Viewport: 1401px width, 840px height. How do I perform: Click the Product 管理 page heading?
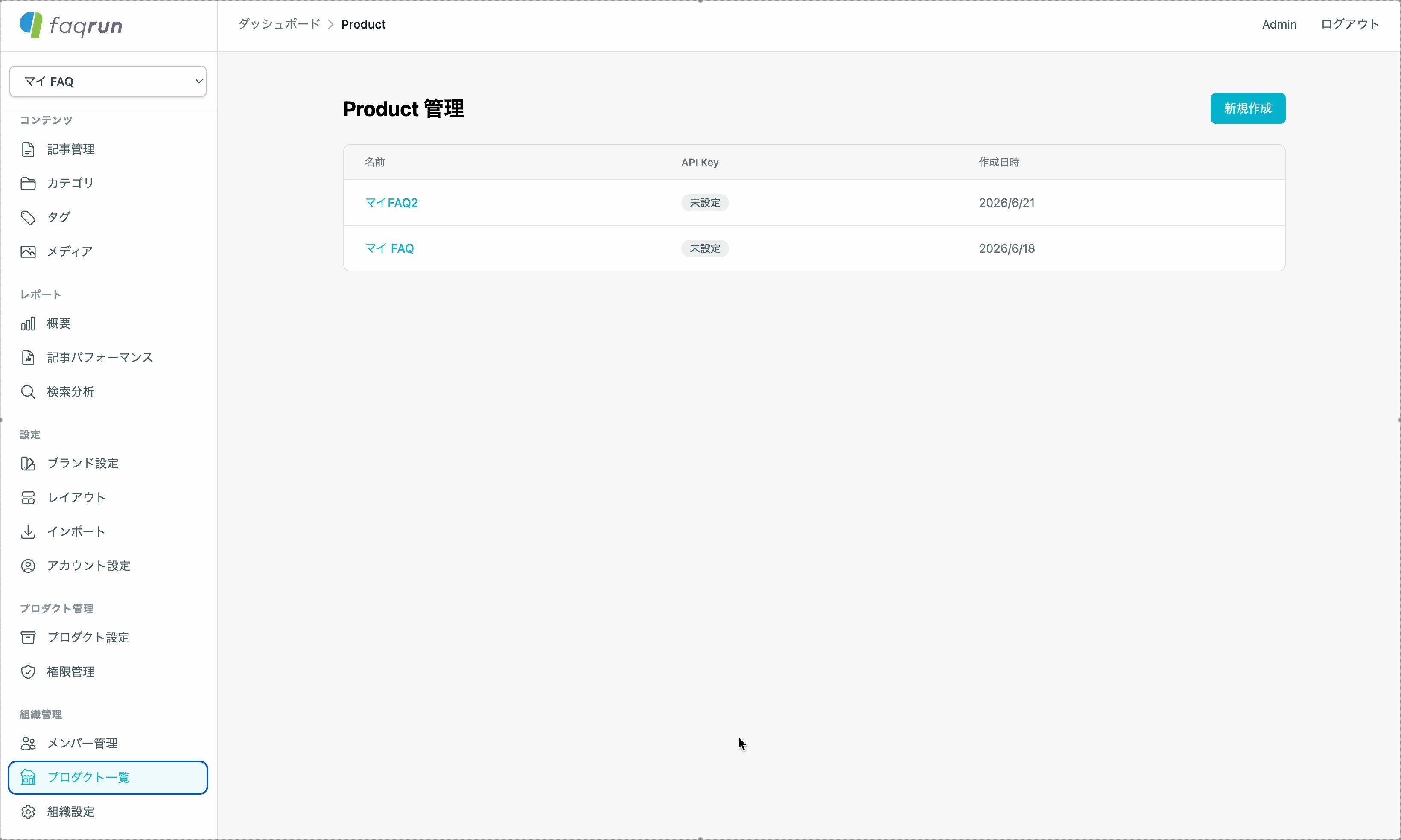tap(403, 109)
